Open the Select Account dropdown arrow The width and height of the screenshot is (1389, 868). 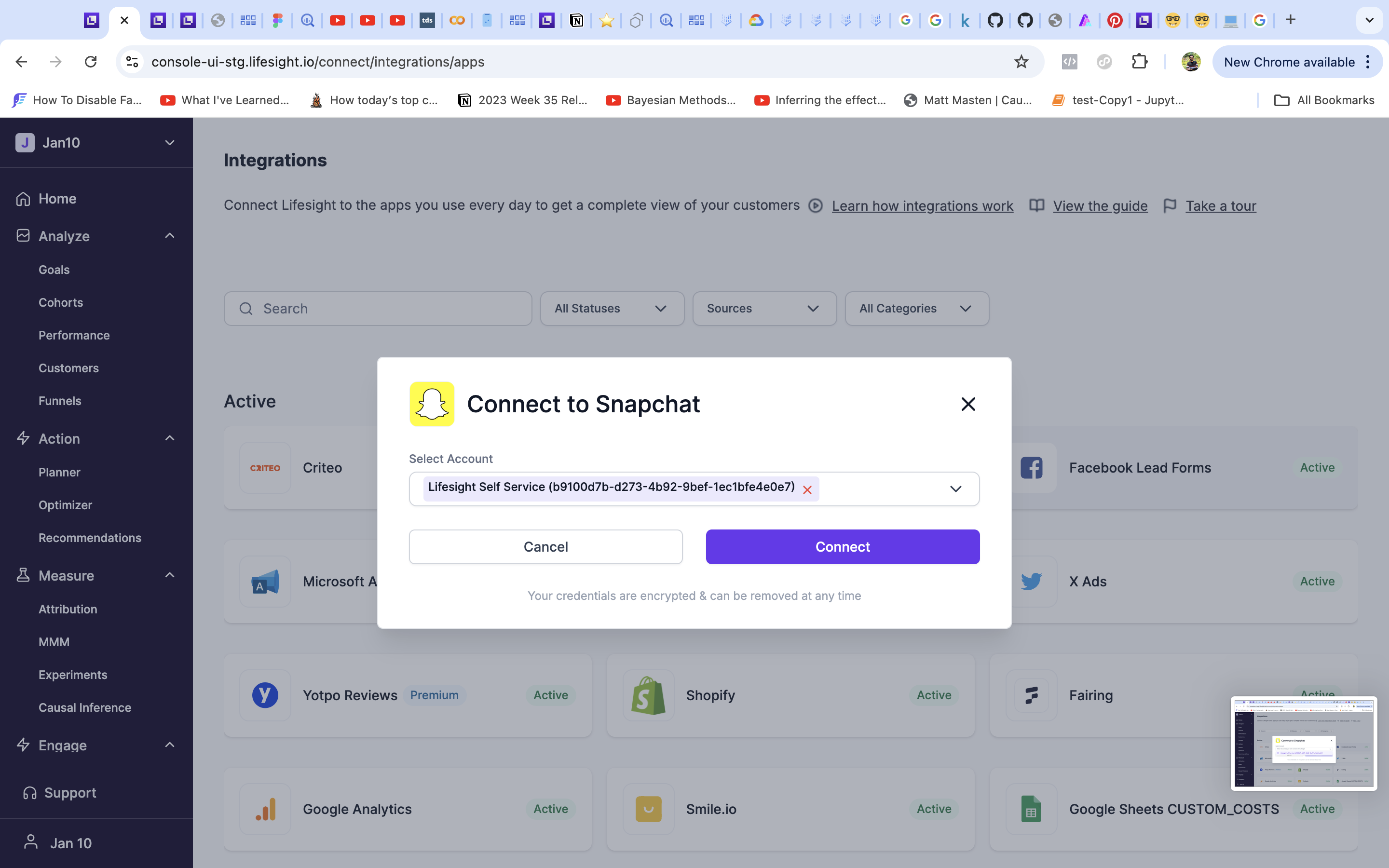pos(955,488)
